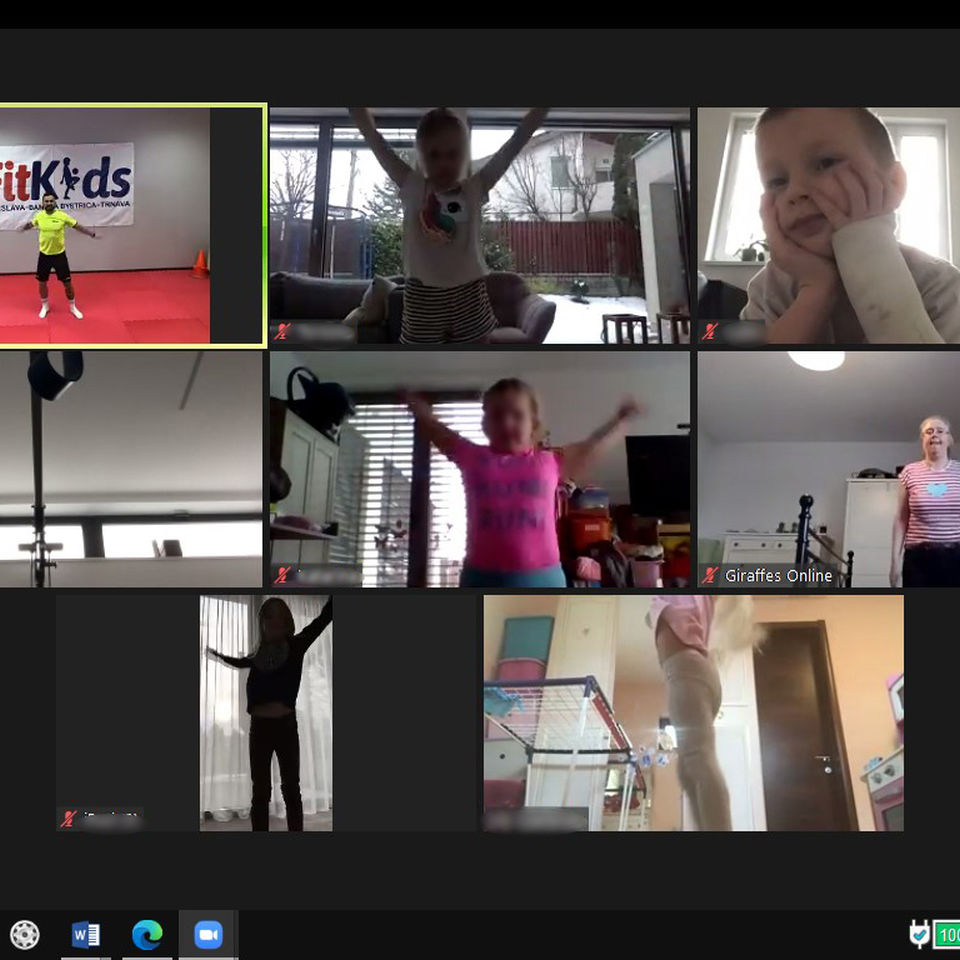This screenshot has width=960, height=960.
Task: Click the mute icon beside Giraffes Online
Action: (x=710, y=576)
